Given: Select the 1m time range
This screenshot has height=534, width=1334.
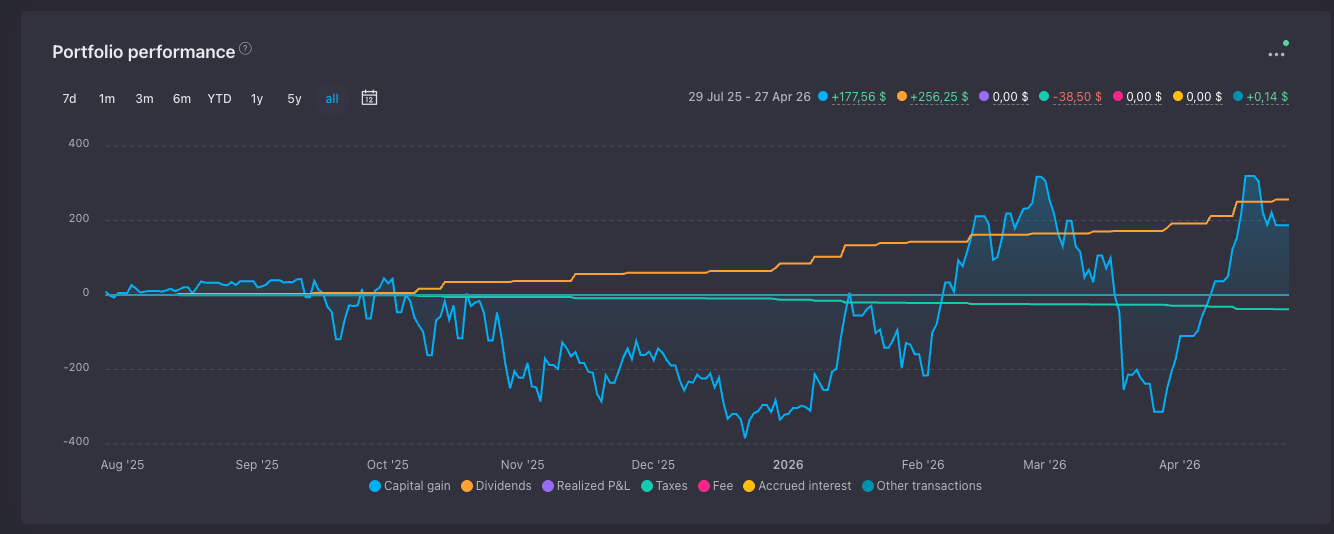Looking at the screenshot, I should pyautogui.click(x=107, y=98).
